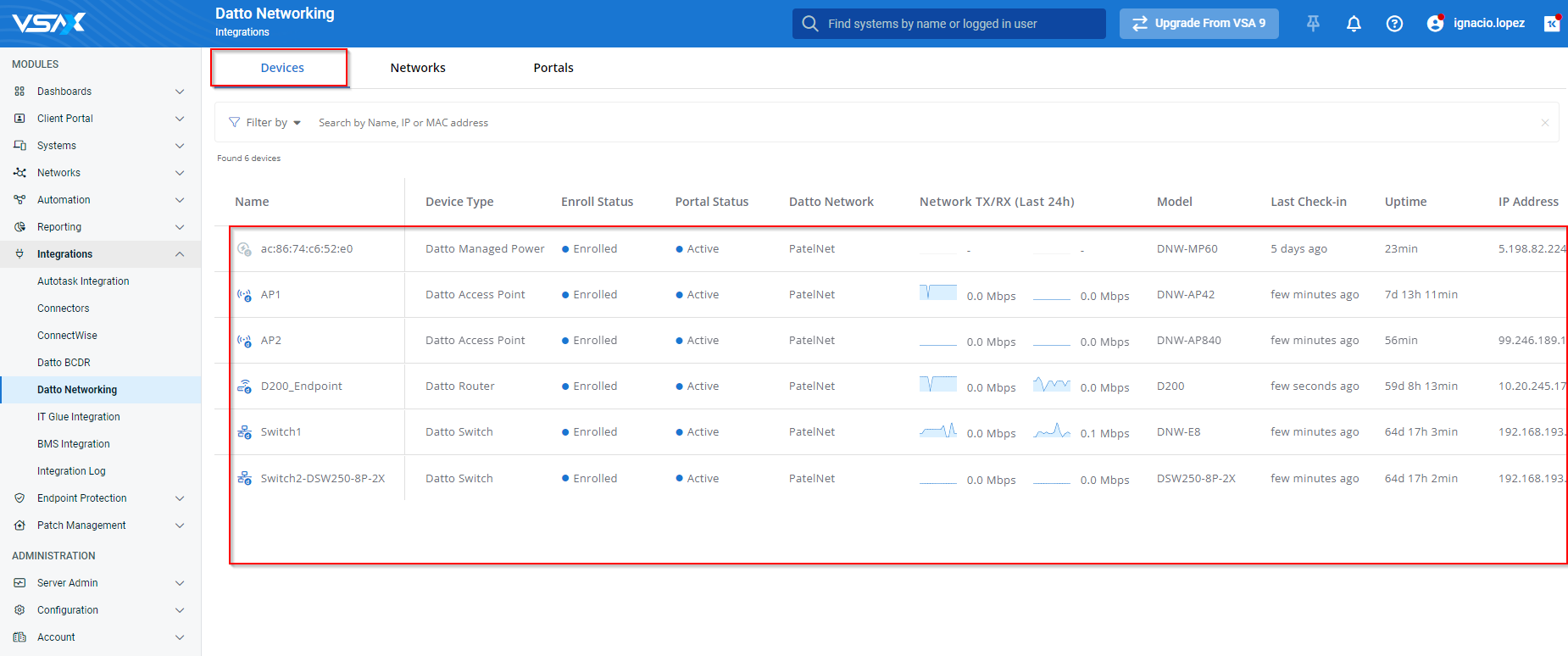Screen dimensions: 1568x656
Task: Click the filter funnel icon
Action: [235, 123]
